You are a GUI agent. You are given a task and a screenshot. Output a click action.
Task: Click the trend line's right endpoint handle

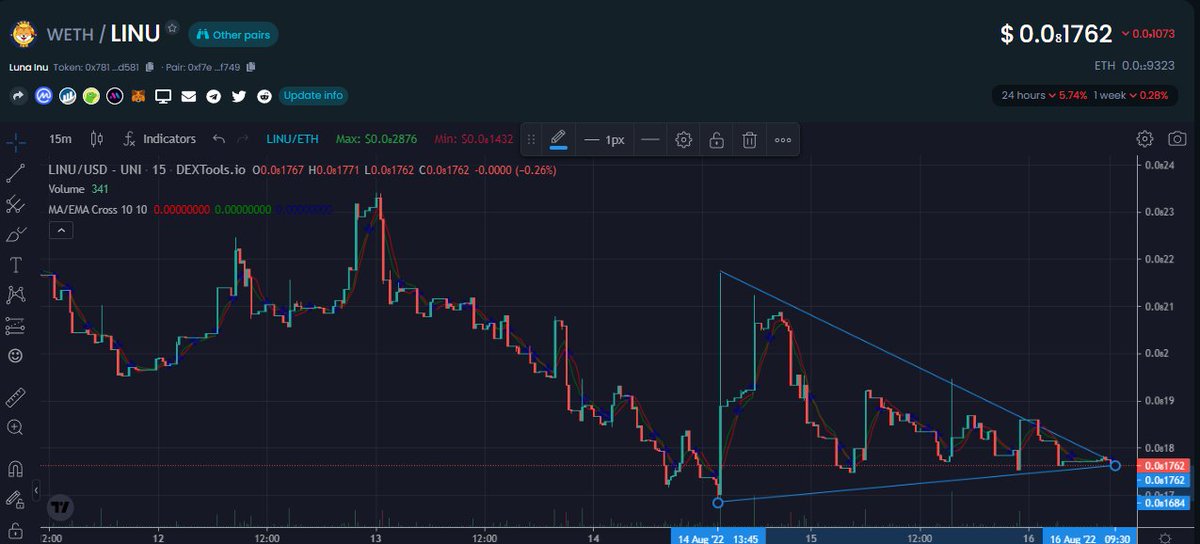click(x=1115, y=465)
